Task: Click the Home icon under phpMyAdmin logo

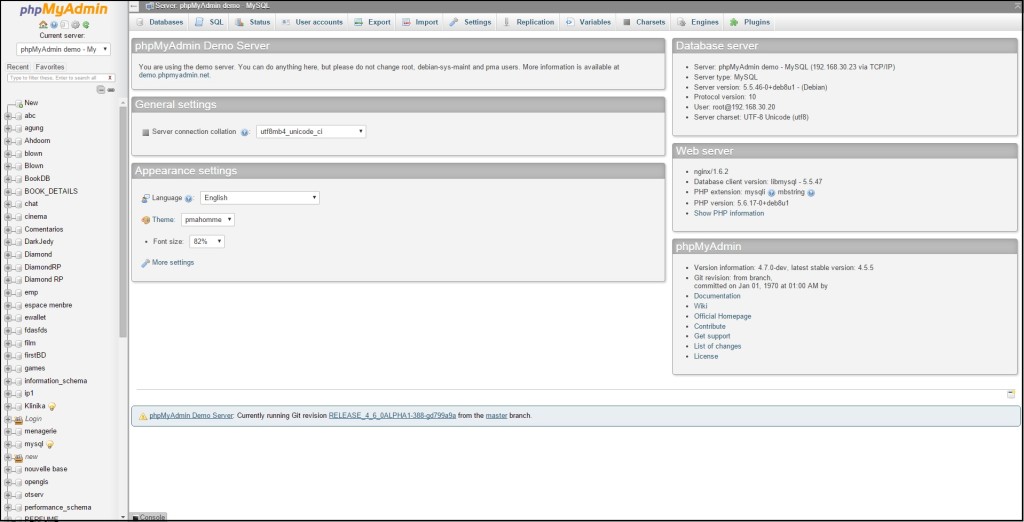Action: click(x=42, y=24)
